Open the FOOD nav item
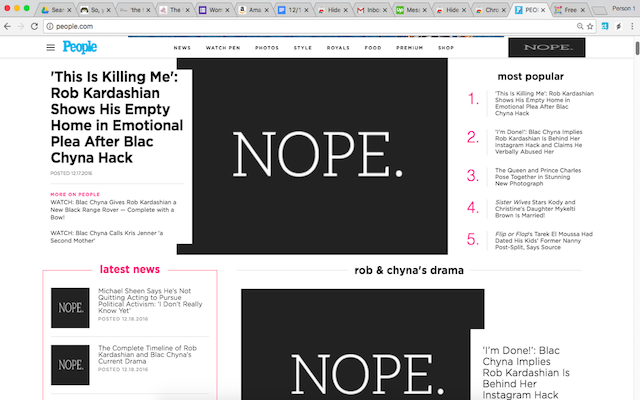Screen dimensions: 640x400 (373, 48)
